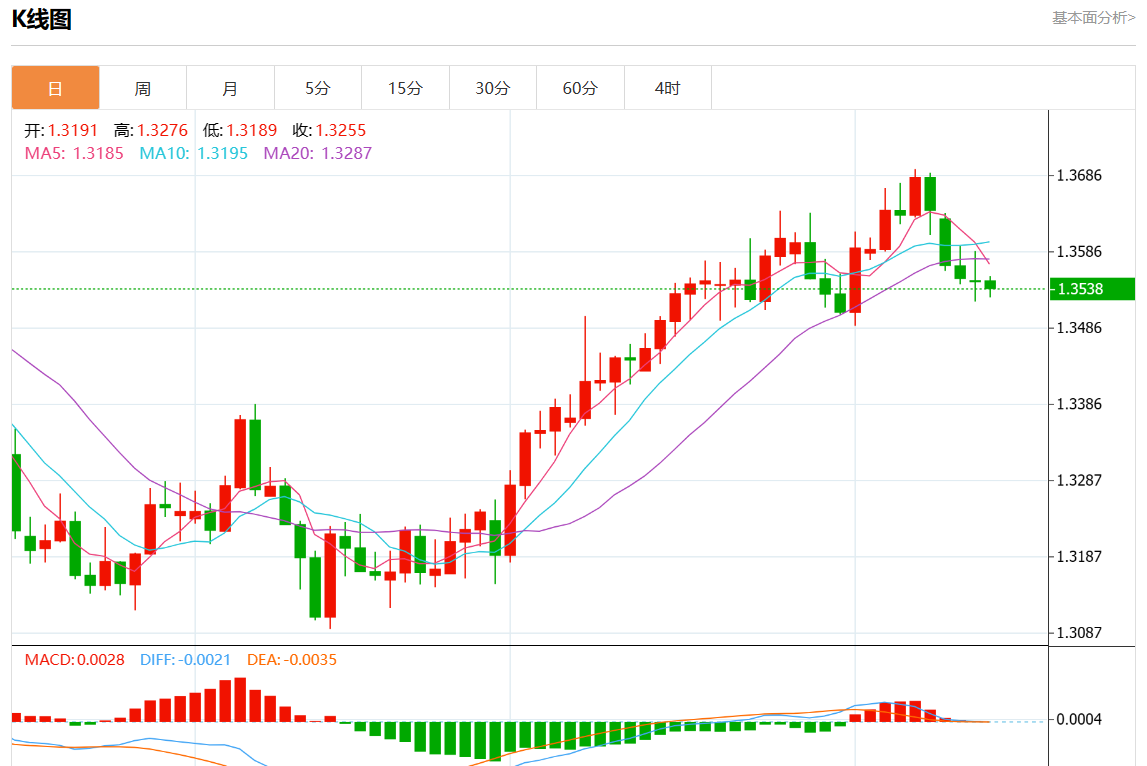Open the 15分 interval tab
The width and height of the screenshot is (1147, 766).
pyautogui.click(x=405, y=88)
